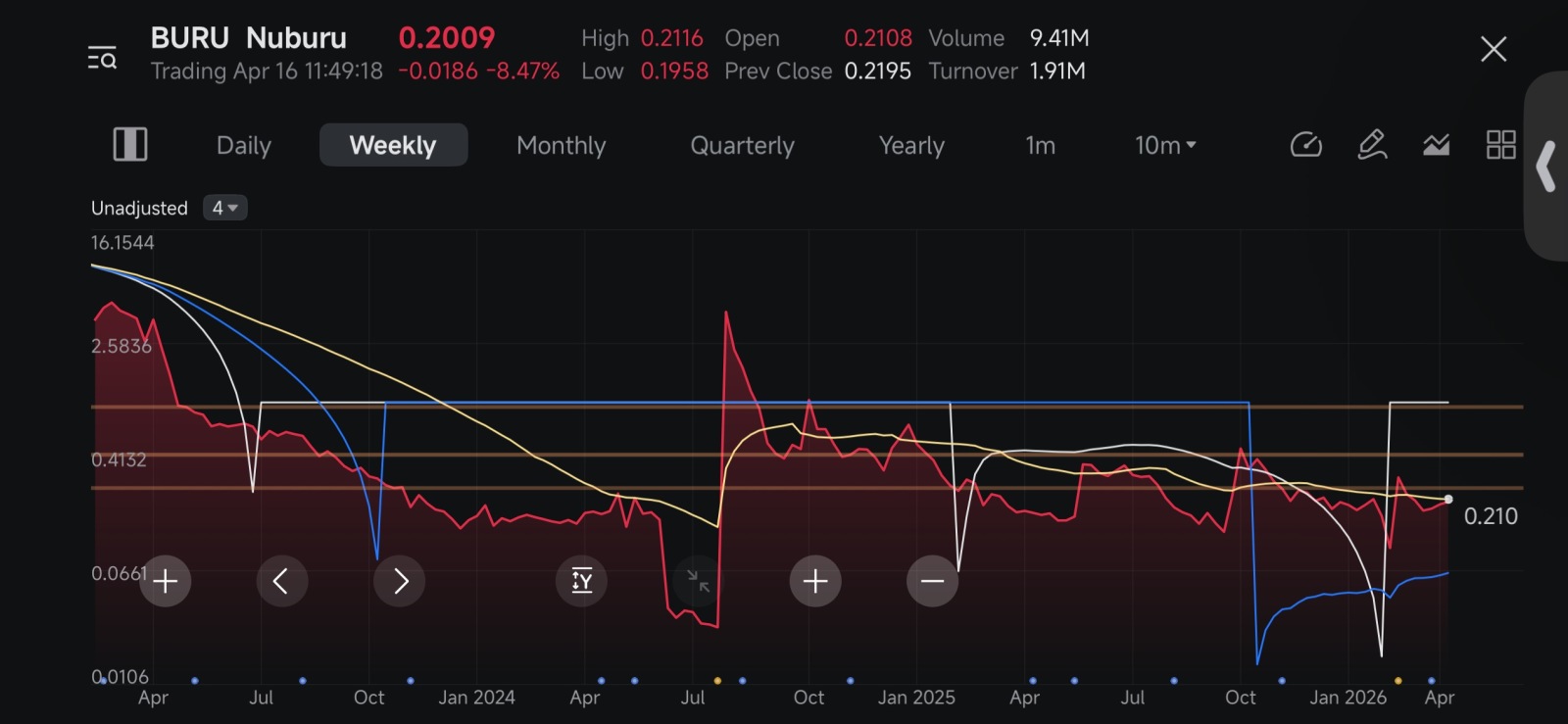The image size is (1568, 724).
Task: Select the Weekly timeframe tab
Action: coord(393,145)
